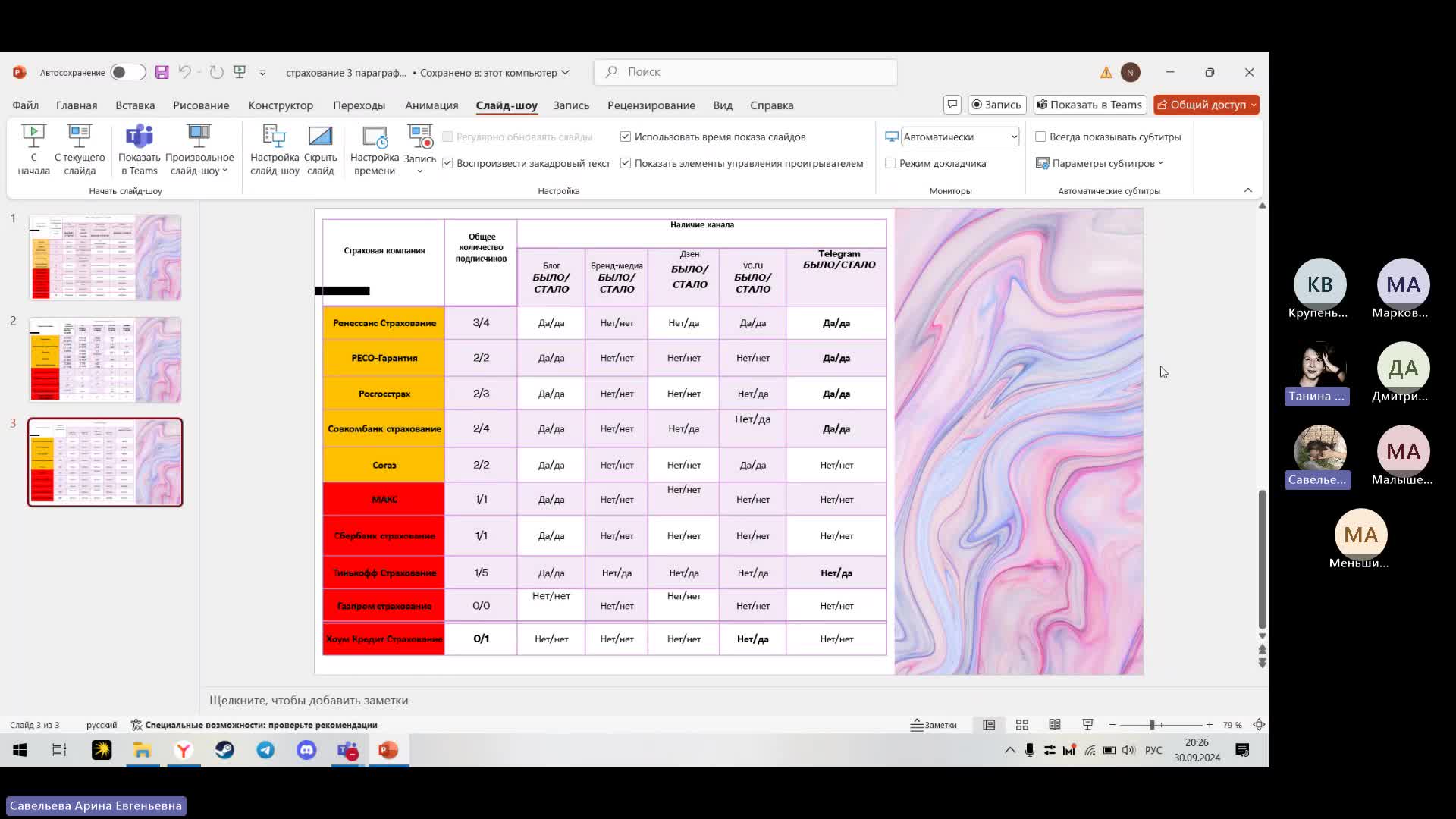
Task: Switch to the Переходы tab
Action: pyautogui.click(x=359, y=105)
